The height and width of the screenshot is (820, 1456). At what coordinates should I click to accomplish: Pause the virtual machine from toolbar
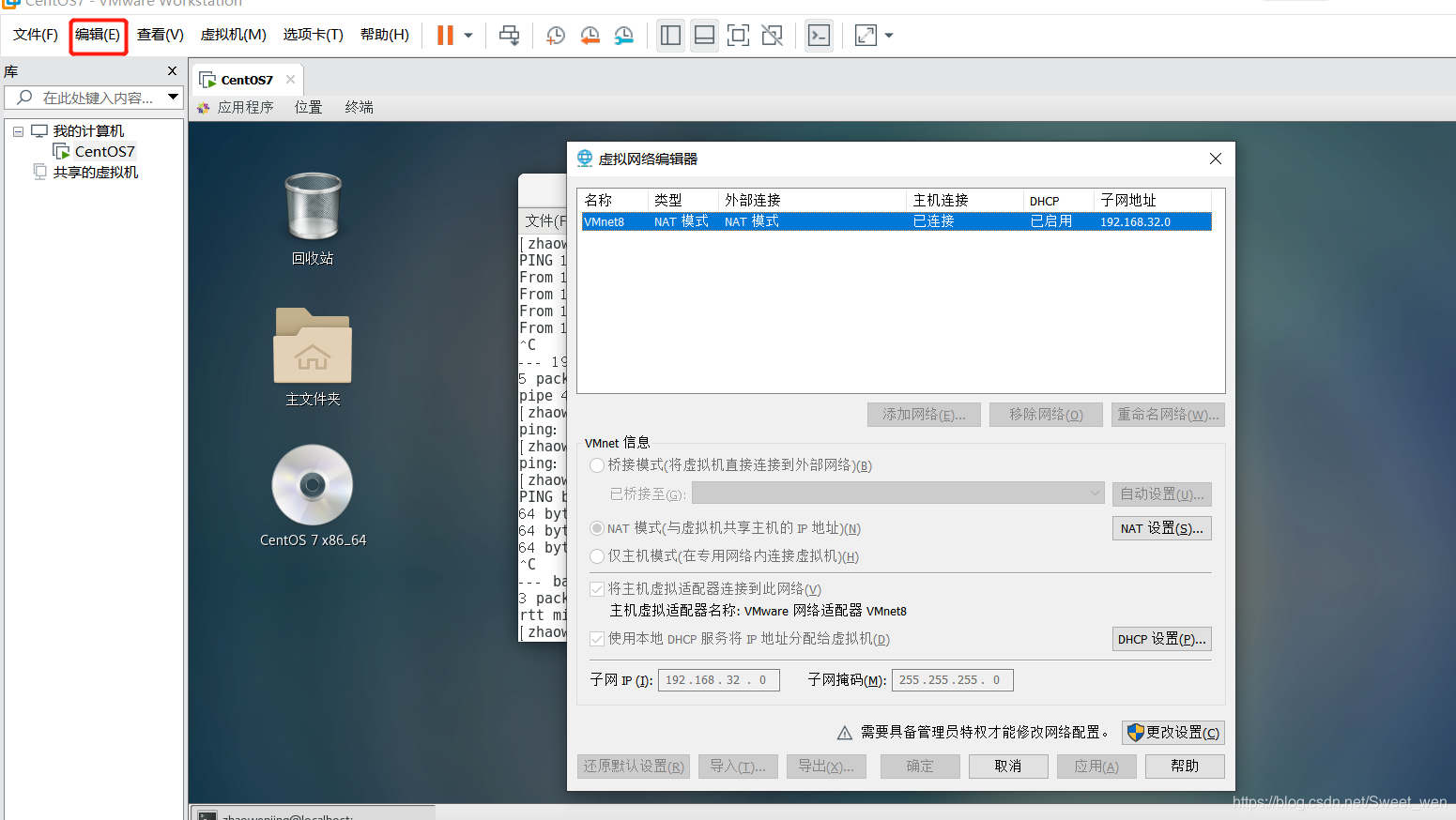click(446, 36)
